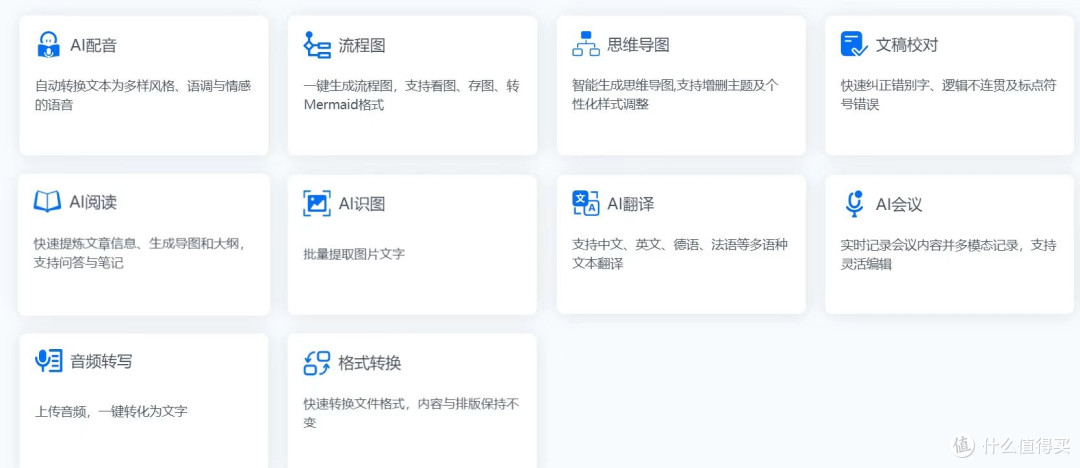Open the AI配音 tool title
The width and height of the screenshot is (1080, 468).
94,45
